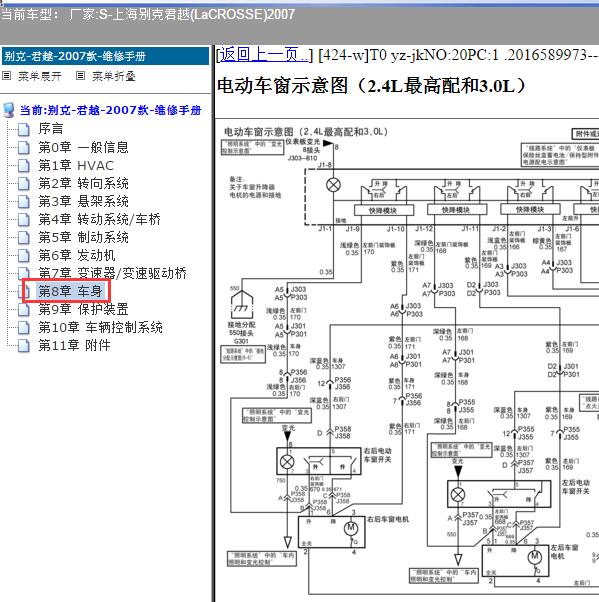Click the 菜单折叠 collapse icon
The width and height of the screenshot is (599, 602).
coord(80,76)
